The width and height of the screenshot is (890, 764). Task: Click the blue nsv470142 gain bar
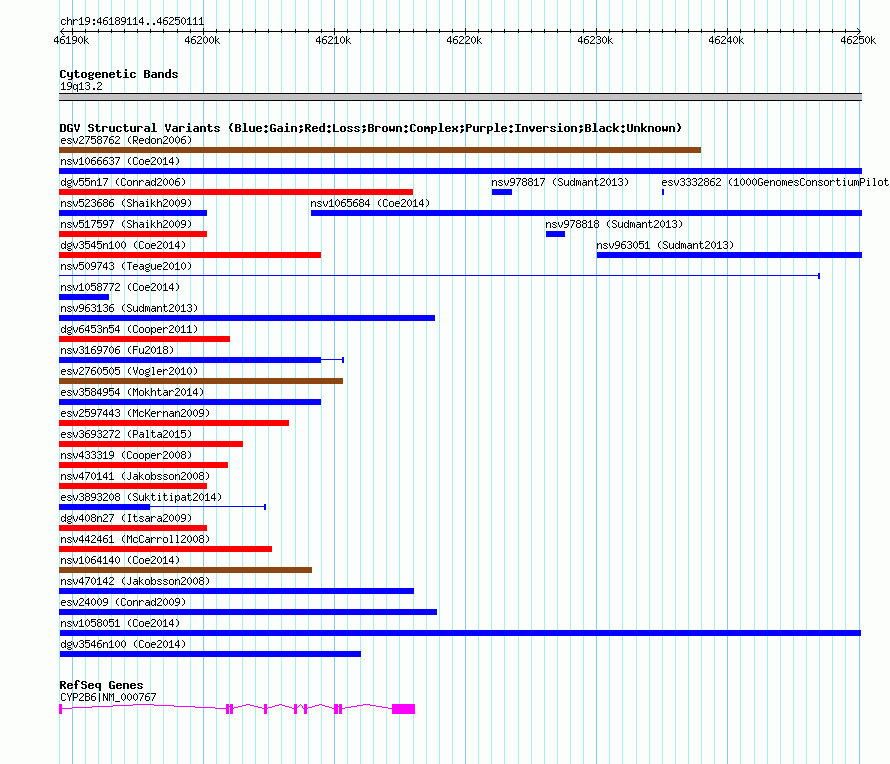(x=237, y=591)
